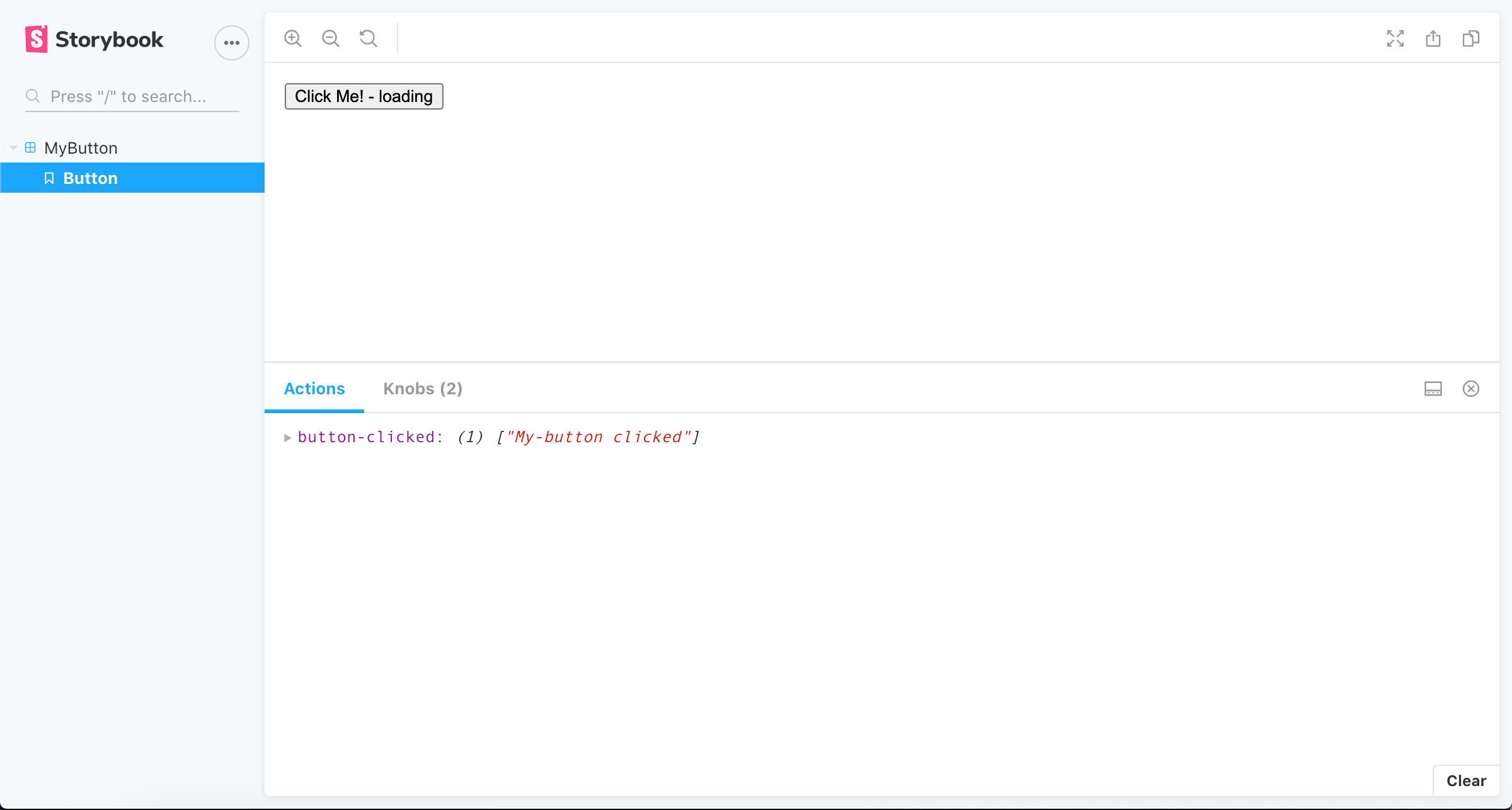Clear the actions log
This screenshot has width=1512, height=810.
click(x=1466, y=781)
